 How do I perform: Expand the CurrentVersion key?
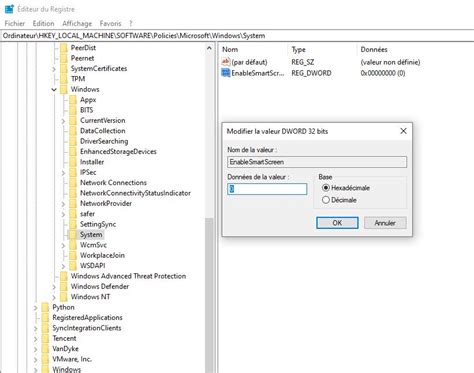[63, 121]
